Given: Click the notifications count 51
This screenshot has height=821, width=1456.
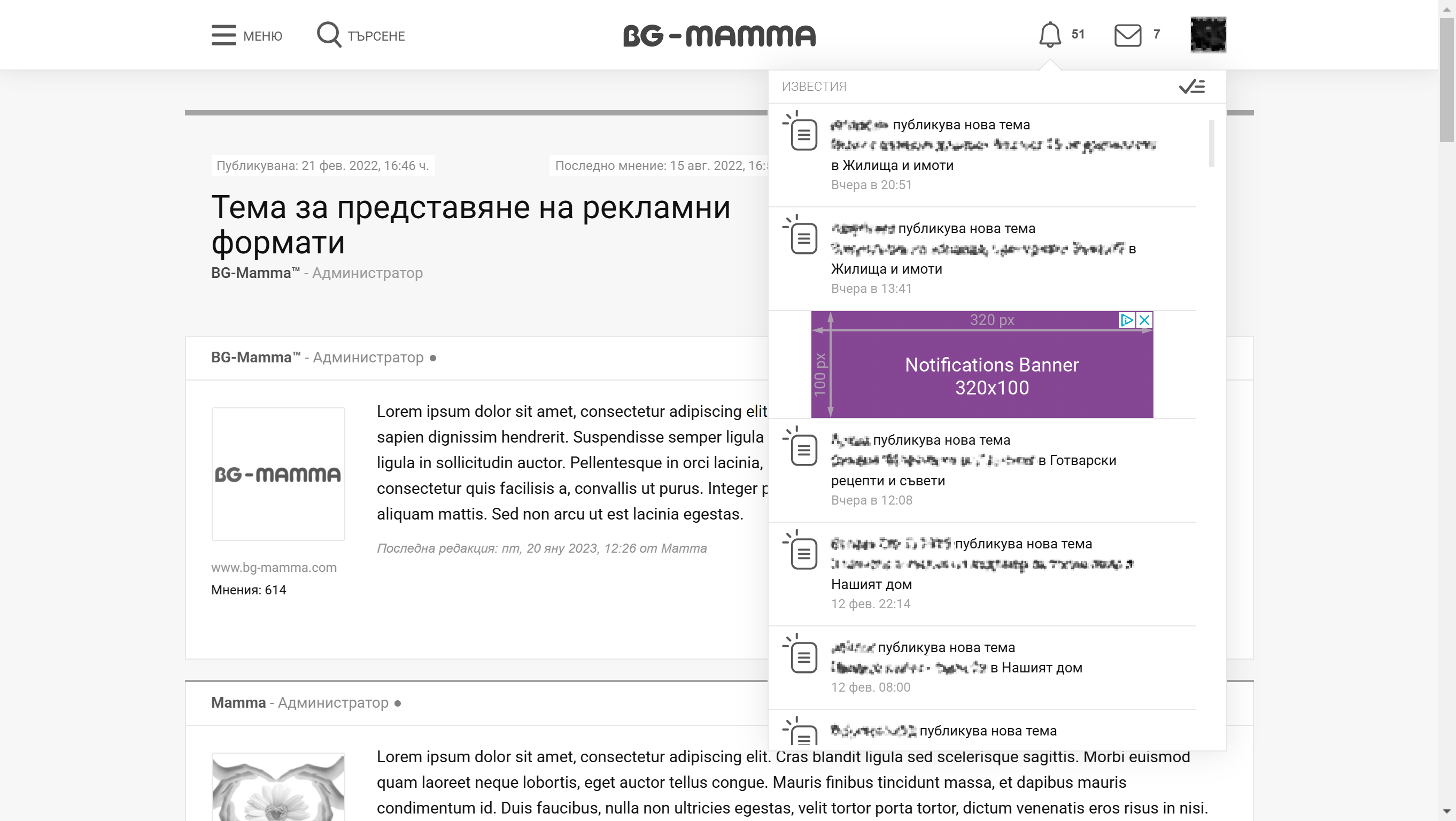Looking at the screenshot, I should point(1078,34).
